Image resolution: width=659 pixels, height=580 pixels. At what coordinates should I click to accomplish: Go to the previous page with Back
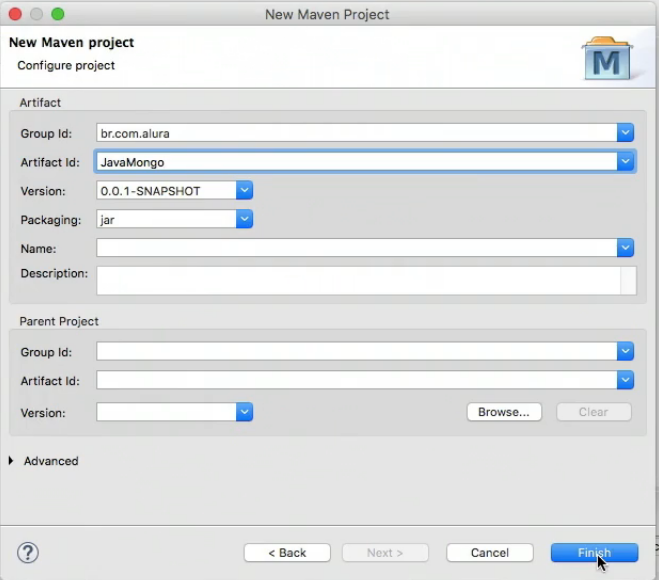287,552
